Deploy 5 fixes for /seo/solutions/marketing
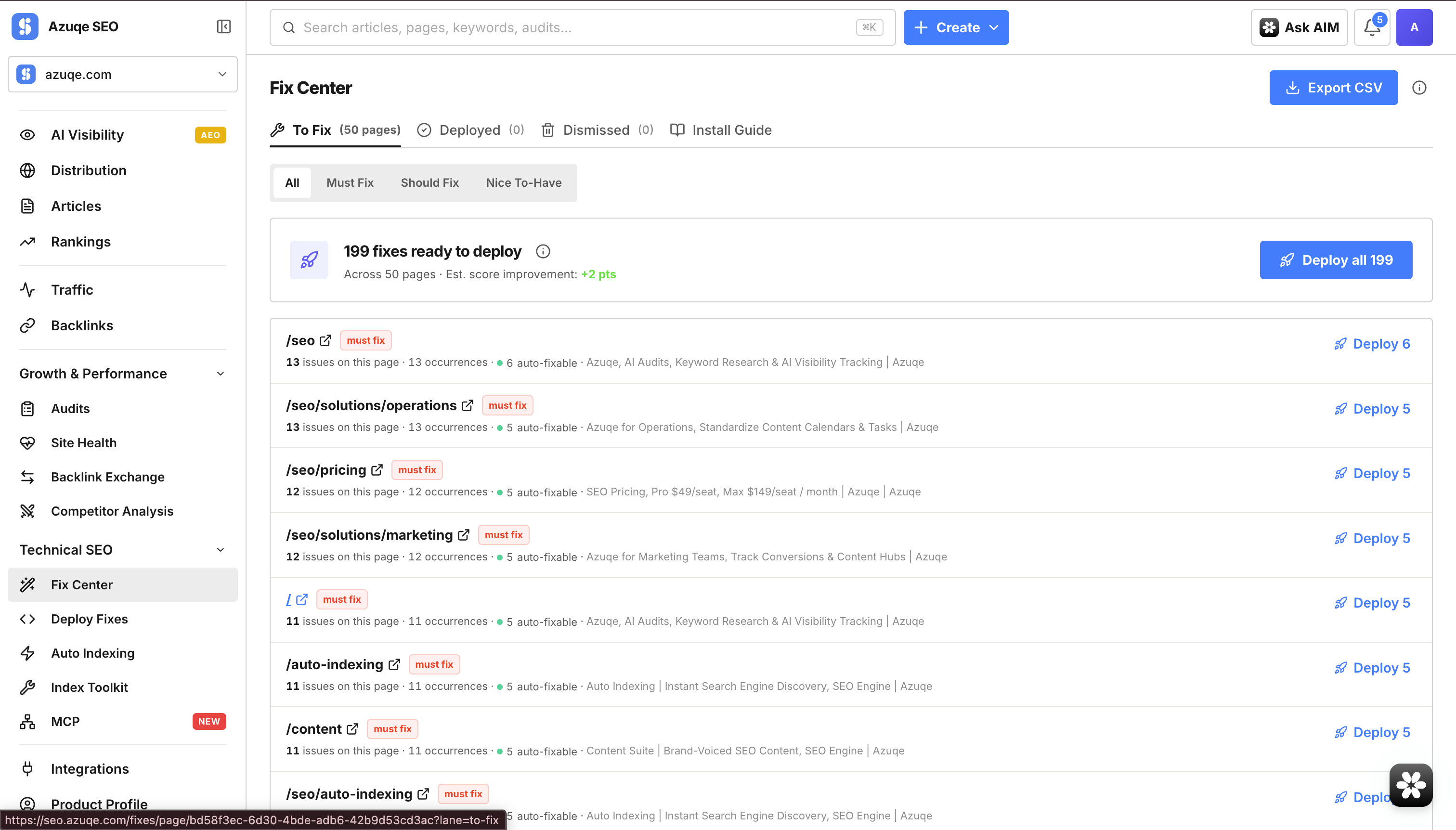 click(x=1372, y=538)
